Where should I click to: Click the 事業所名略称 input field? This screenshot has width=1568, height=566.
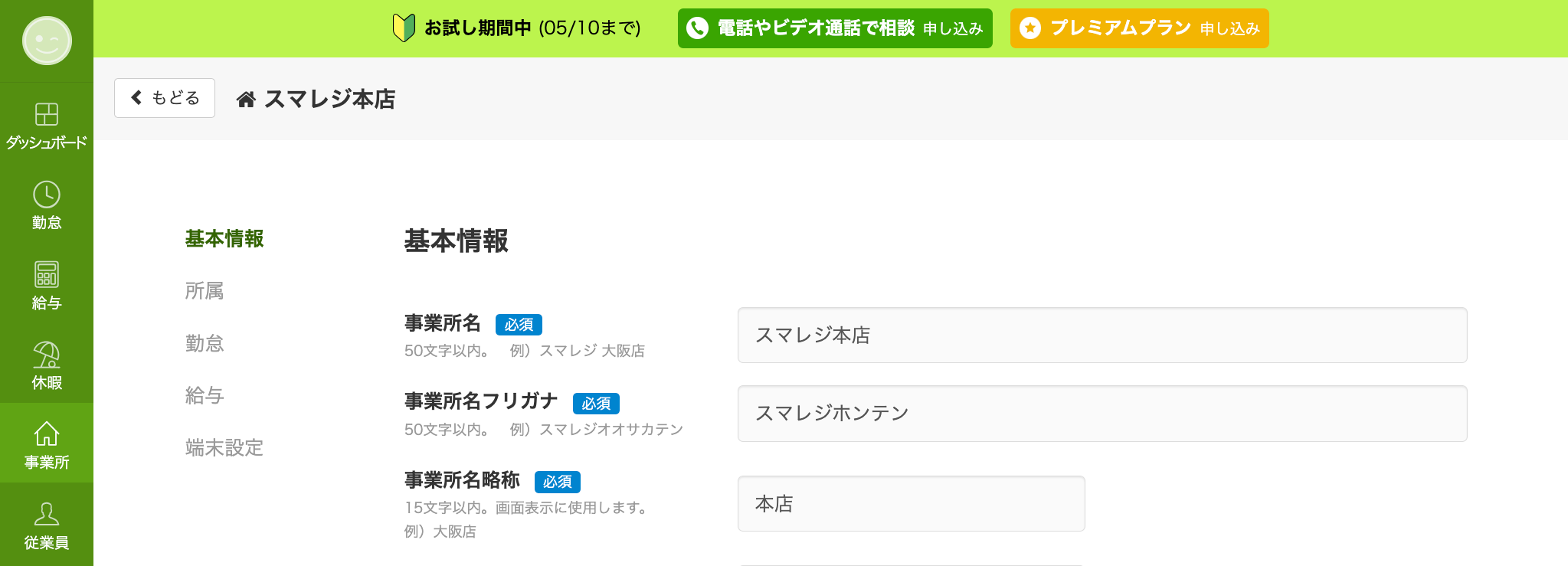click(x=912, y=504)
